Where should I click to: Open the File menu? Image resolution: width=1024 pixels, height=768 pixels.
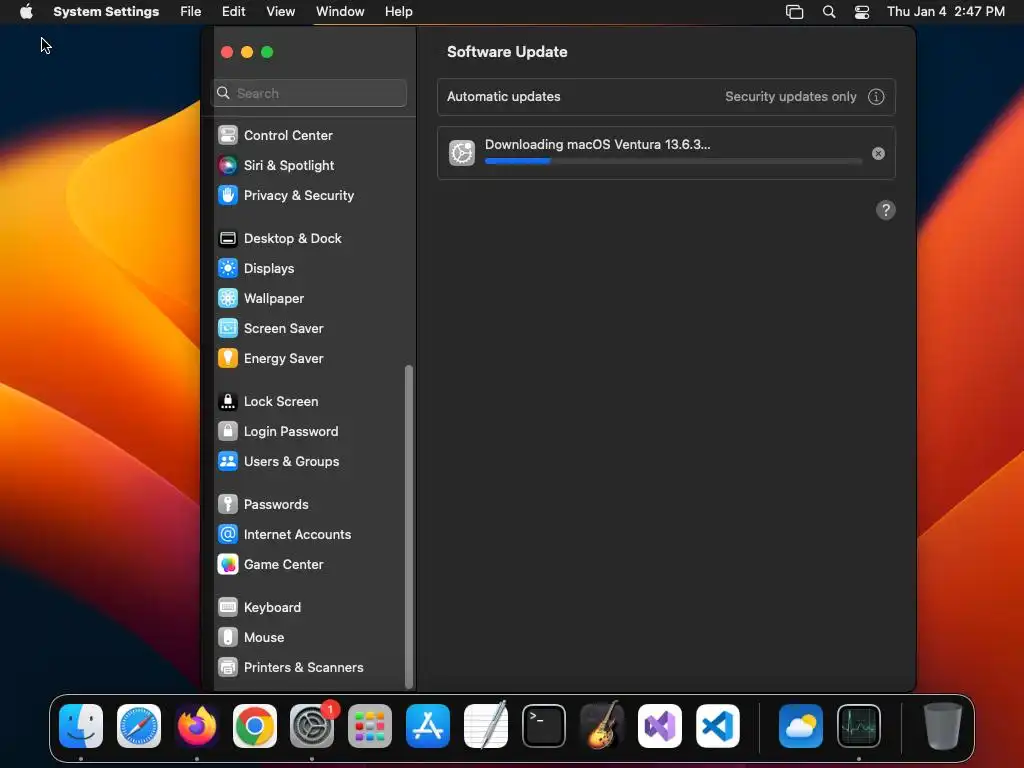[191, 12]
